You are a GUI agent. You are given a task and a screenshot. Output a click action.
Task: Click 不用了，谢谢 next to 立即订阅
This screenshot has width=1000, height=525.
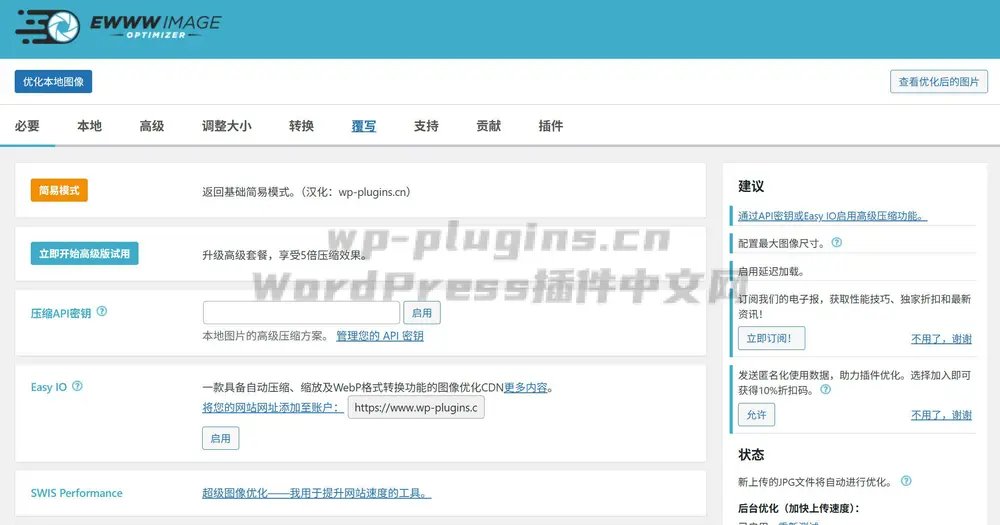[x=941, y=339]
